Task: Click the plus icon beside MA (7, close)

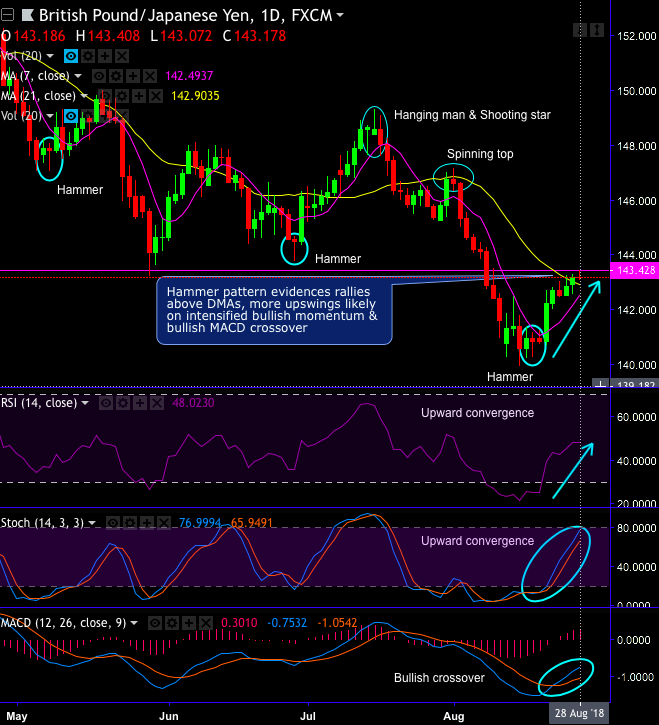Action: click(133, 76)
